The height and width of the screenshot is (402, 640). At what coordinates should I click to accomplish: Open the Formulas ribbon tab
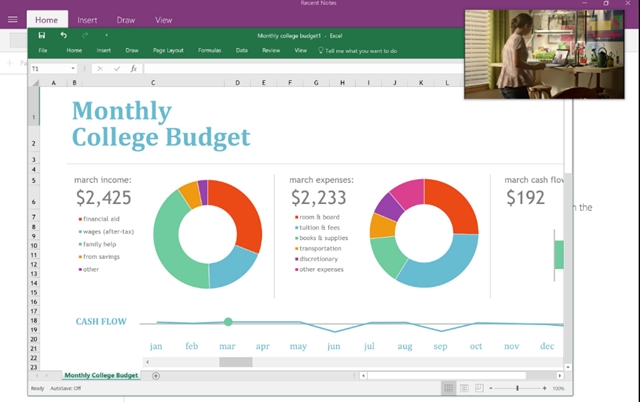point(209,50)
